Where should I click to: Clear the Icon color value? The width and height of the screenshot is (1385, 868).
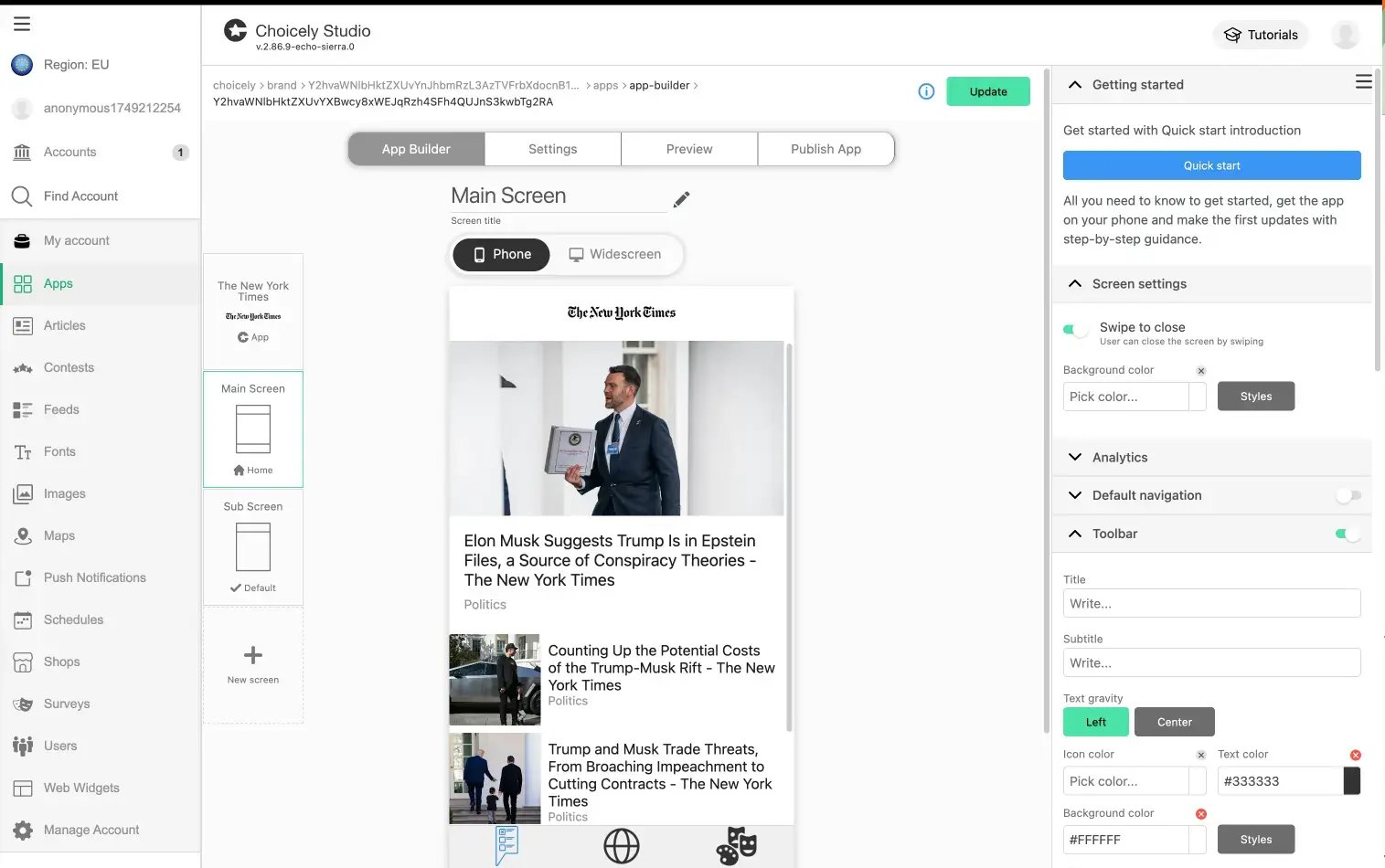tap(1201, 755)
